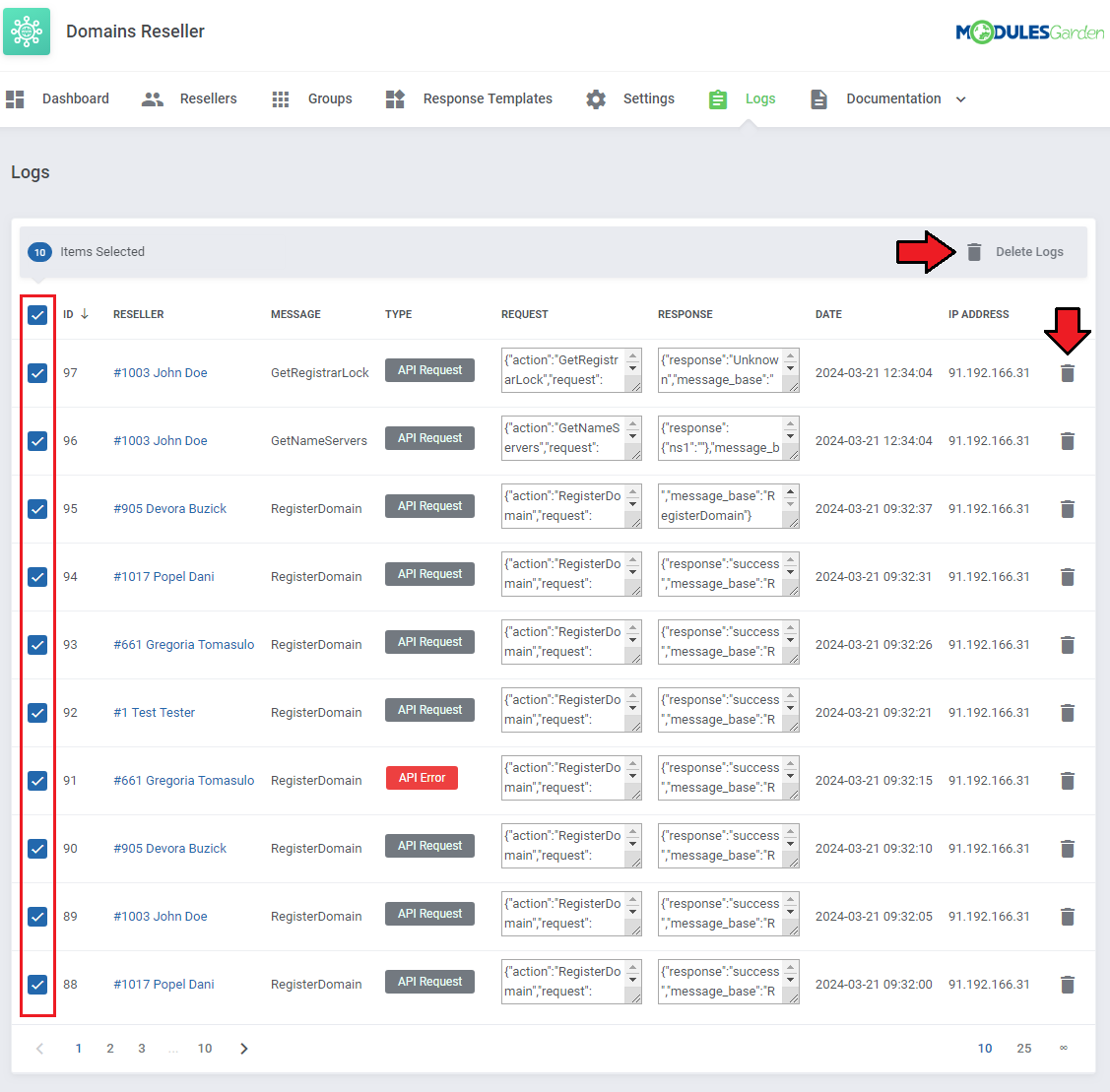Open reseller #661 Gregoria Tomasulo in row 93
The height and width of the screenshot is (1092, 1110).
click(x=183, y=645)
